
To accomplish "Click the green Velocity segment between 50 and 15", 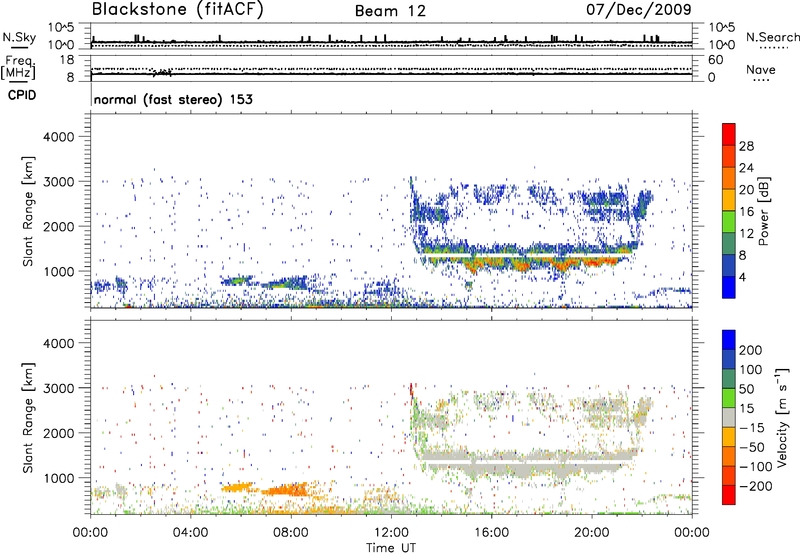I will pyautogui.click(x=729, y=398).
